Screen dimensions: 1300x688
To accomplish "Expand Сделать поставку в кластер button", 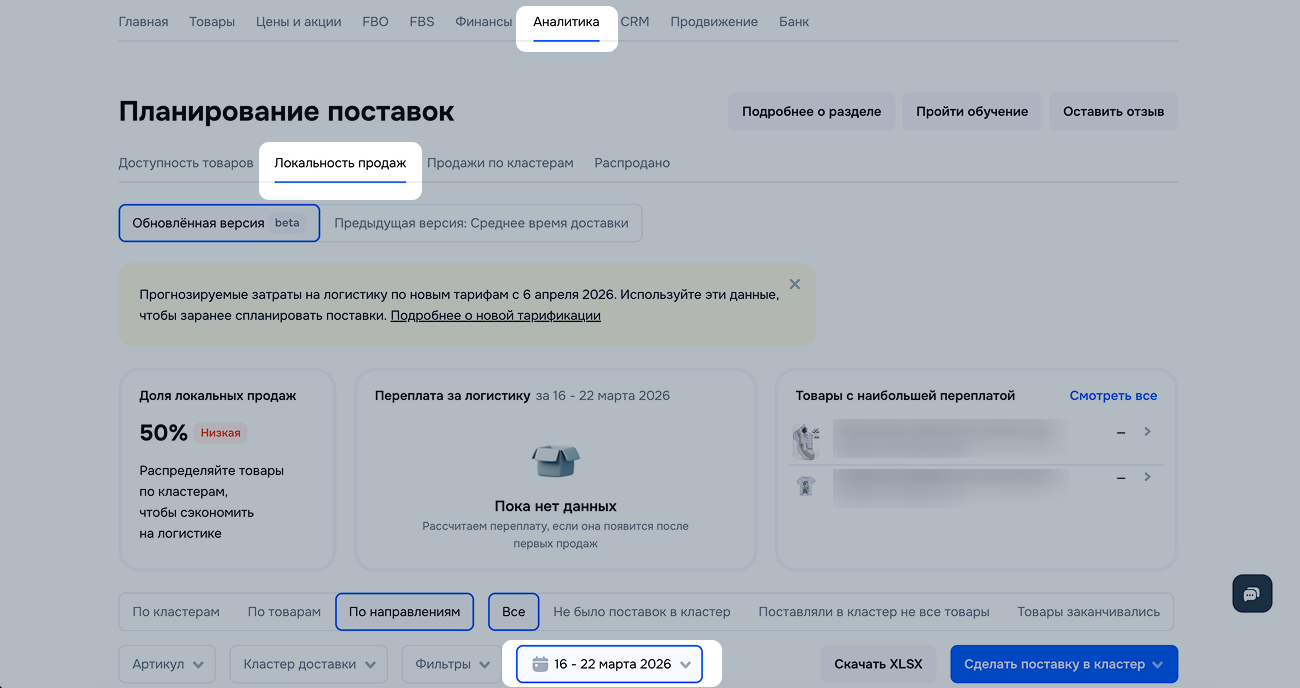I will point(1063,664).
